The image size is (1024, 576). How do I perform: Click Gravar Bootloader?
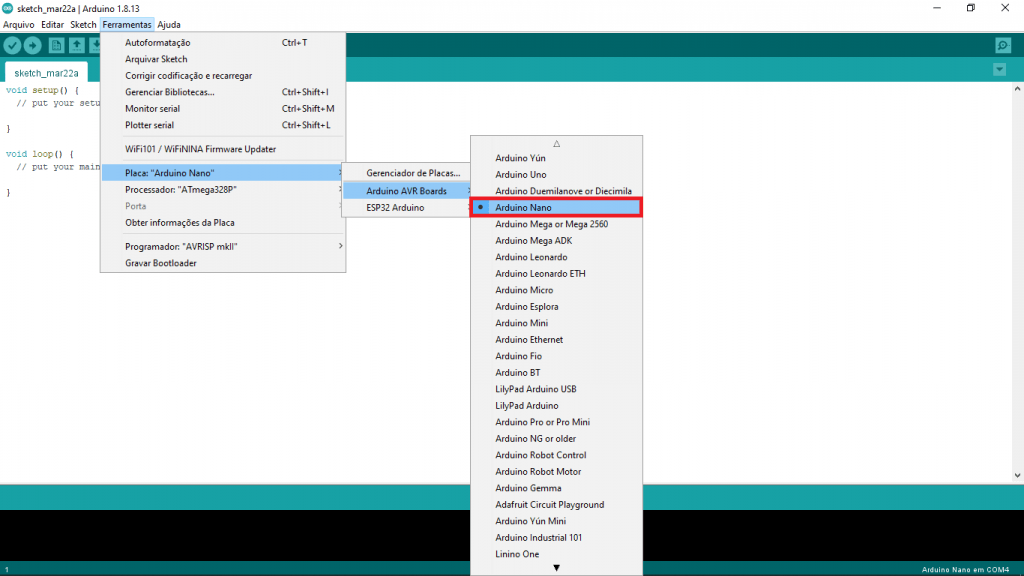pos(160,263)
